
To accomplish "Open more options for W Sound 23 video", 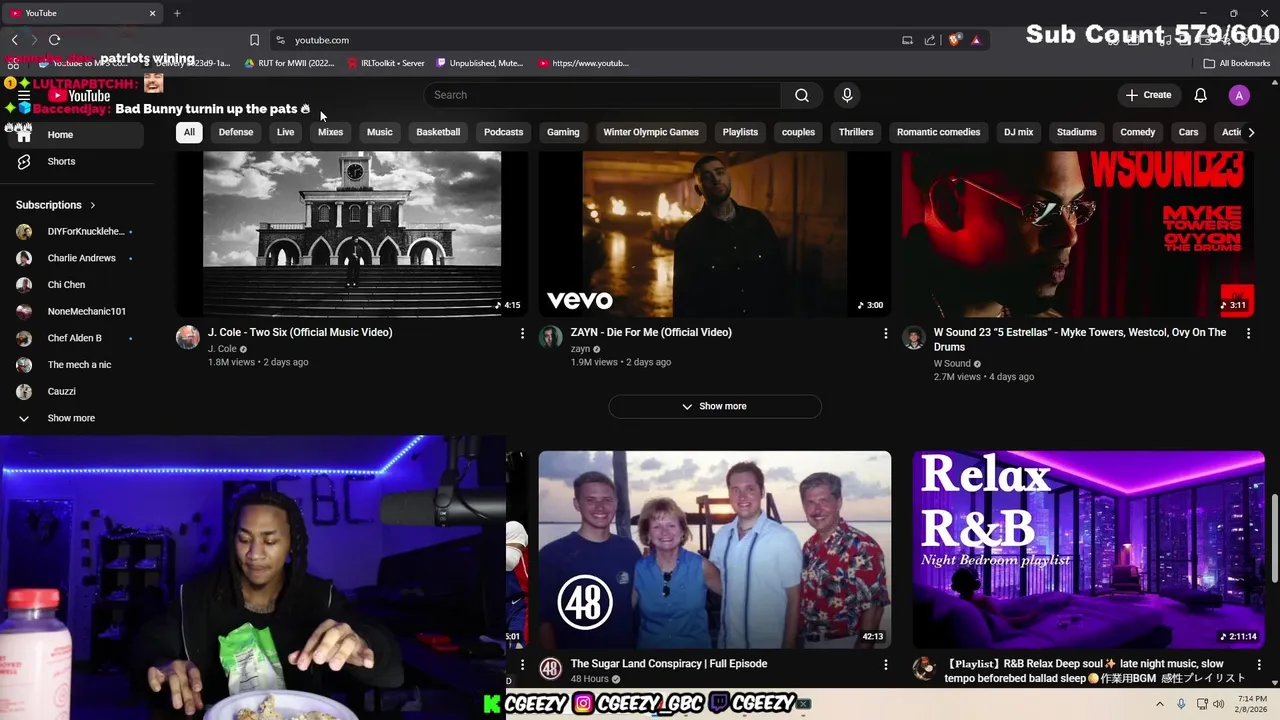I will [1248, 333].
